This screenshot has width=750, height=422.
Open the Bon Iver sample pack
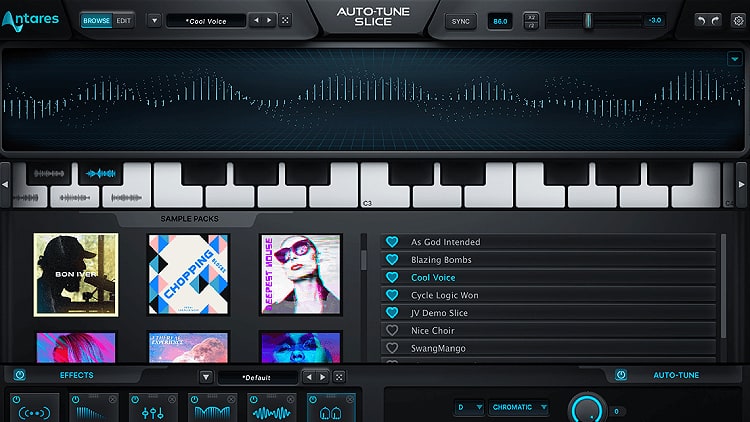pyautogui.click(x=76, y=275)
